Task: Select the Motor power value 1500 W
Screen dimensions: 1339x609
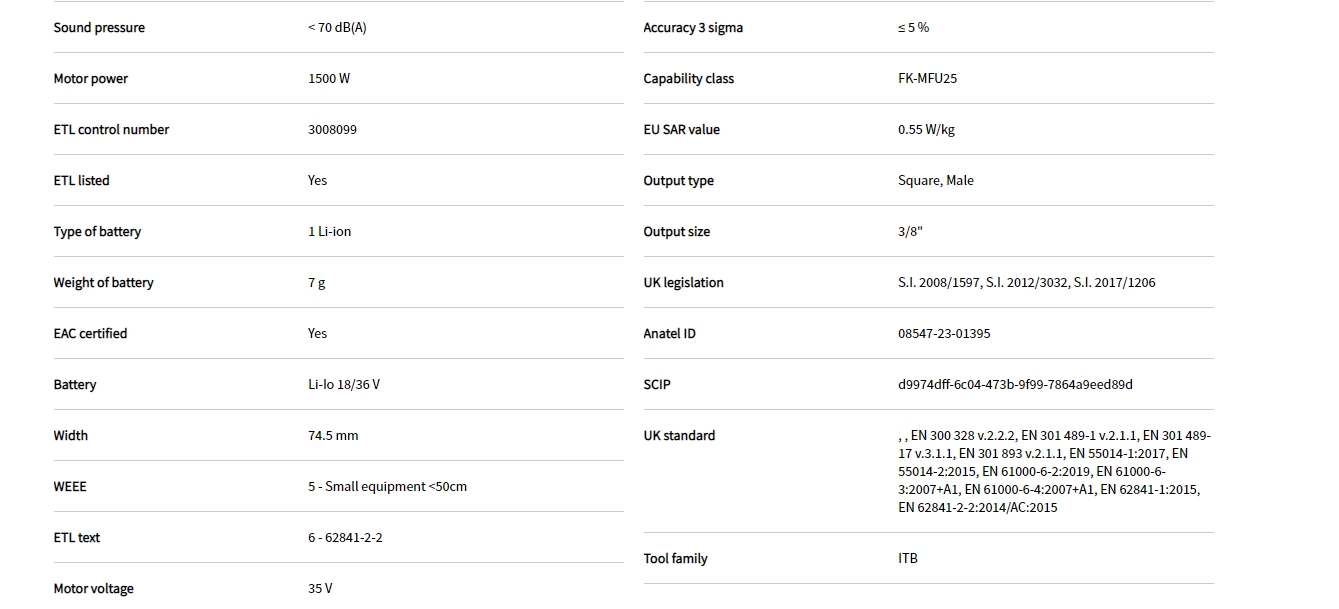Action: tap(329, 79)
